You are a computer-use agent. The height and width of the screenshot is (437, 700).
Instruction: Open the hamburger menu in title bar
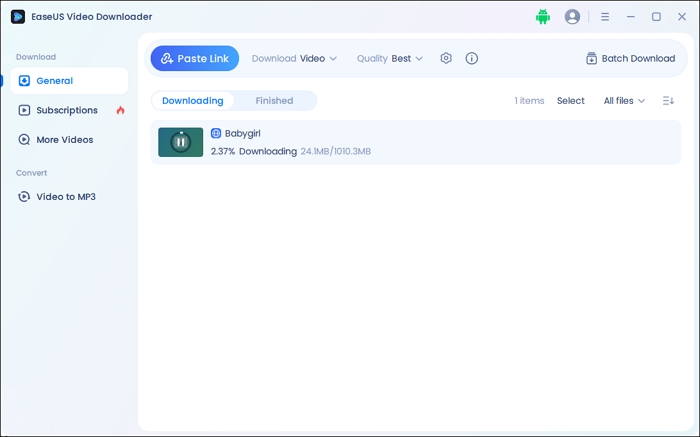[605, 17]
